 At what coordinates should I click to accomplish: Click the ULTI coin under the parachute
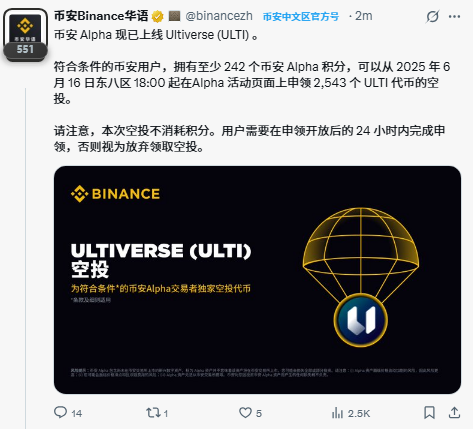pos(361,320)
